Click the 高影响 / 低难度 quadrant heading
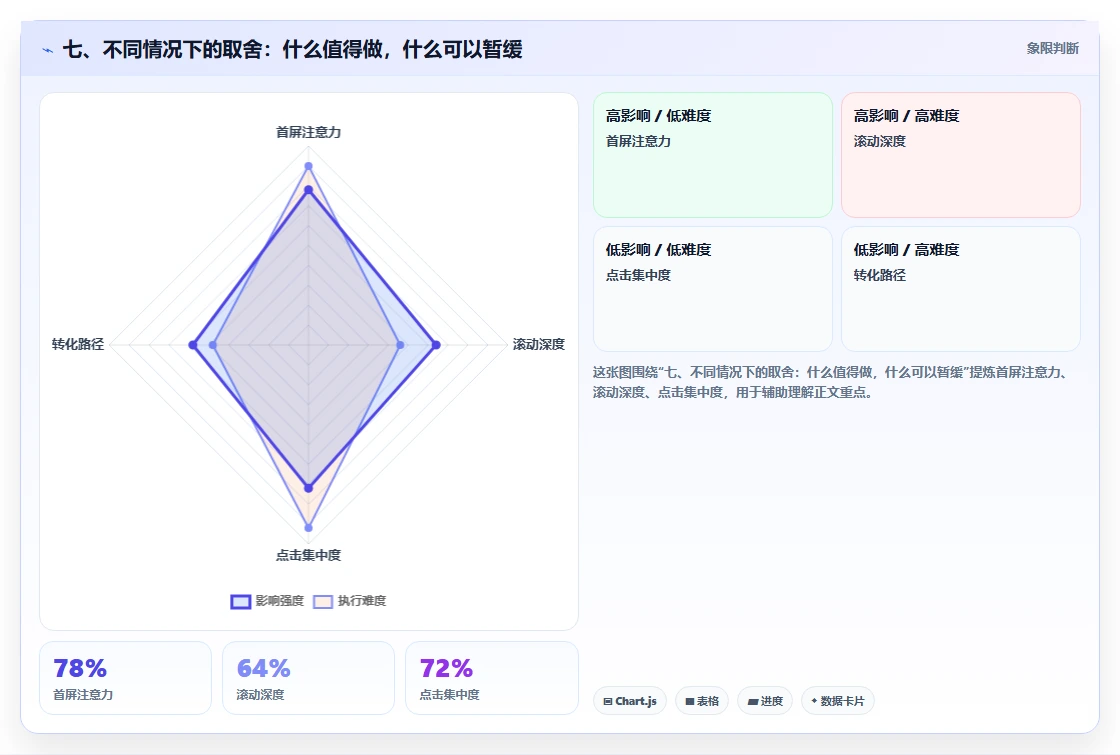1120x755 pixels. pos(659,116)
